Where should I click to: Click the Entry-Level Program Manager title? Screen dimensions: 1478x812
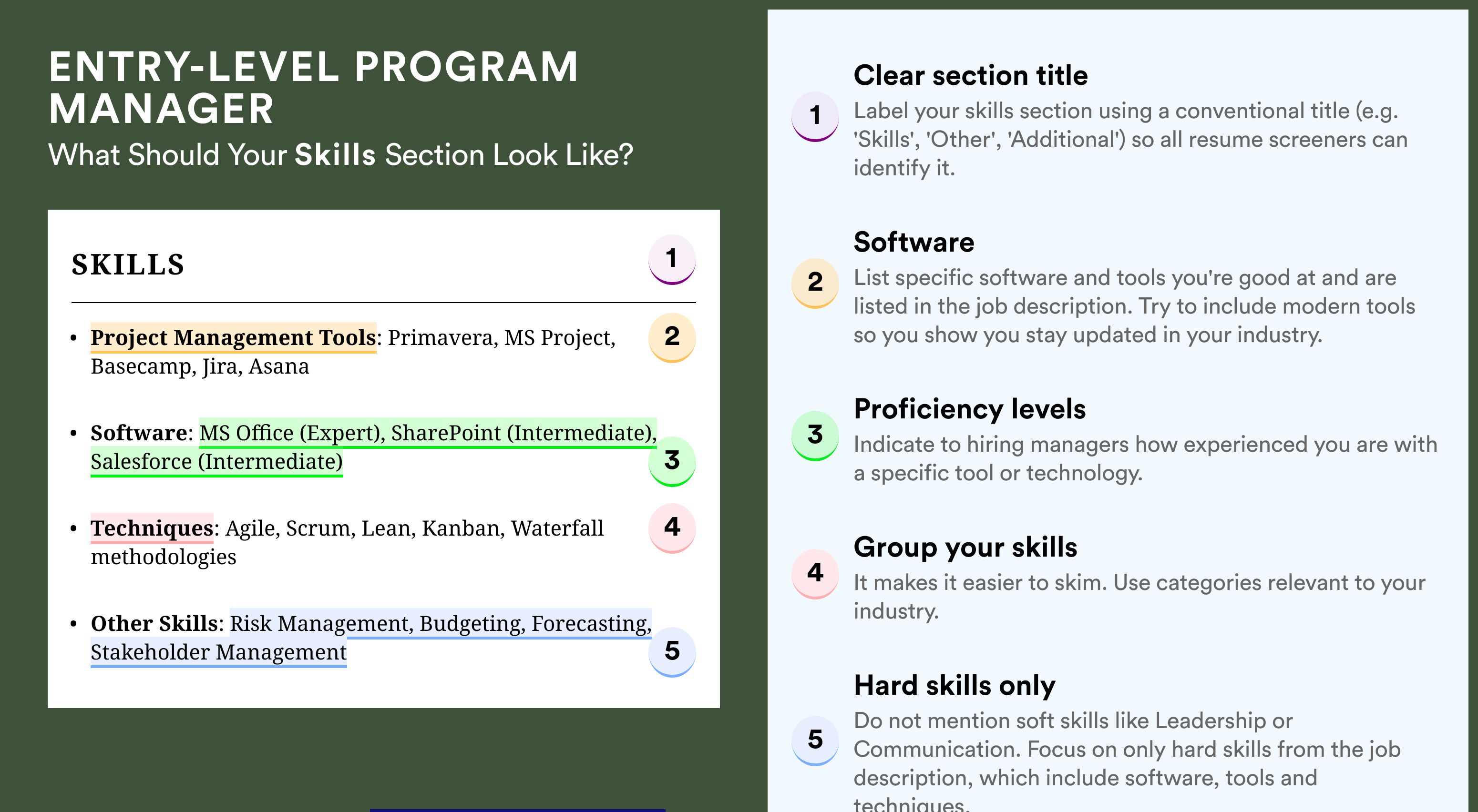tap(313, 87)
